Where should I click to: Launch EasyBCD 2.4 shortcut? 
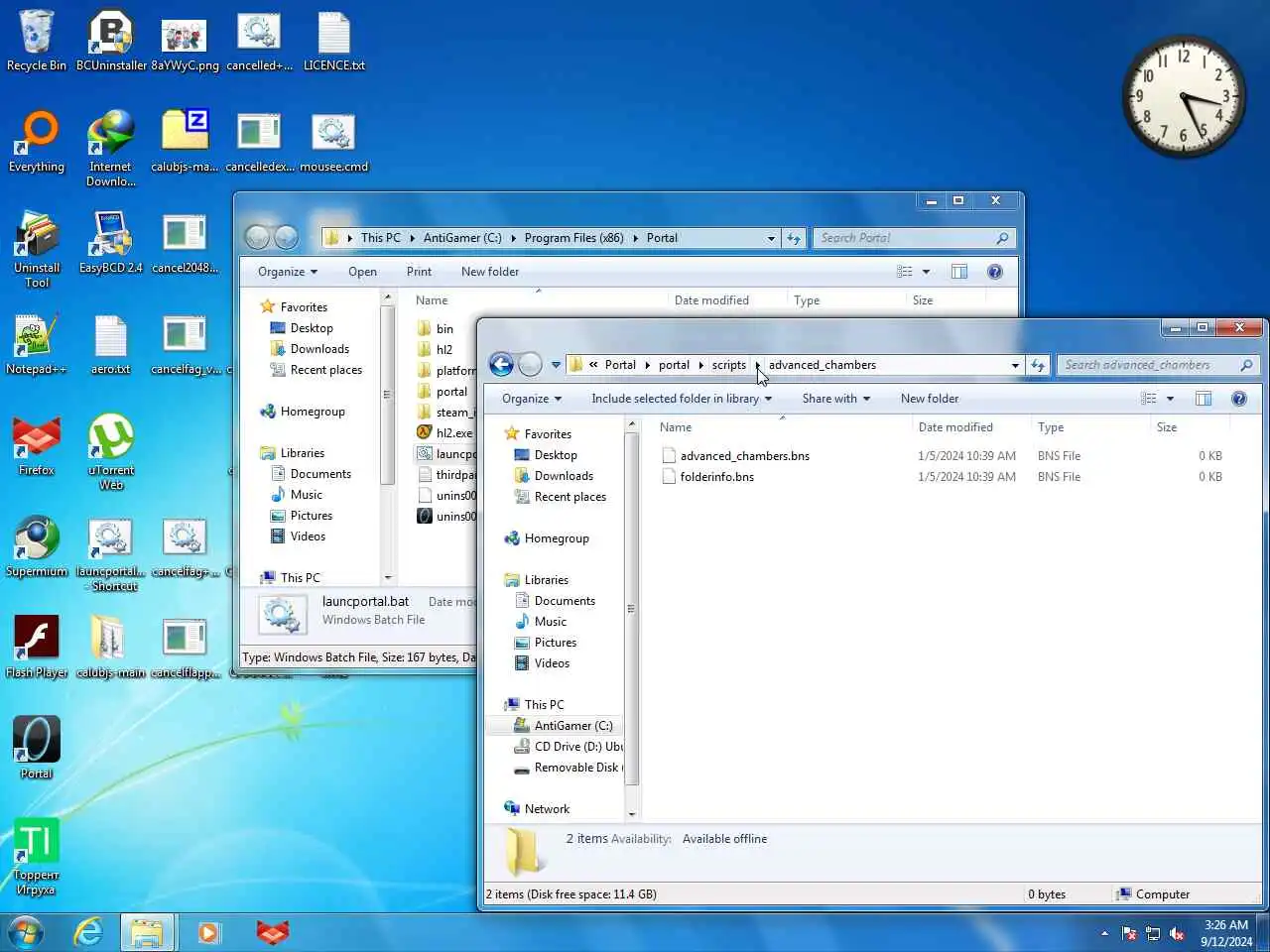111,243
